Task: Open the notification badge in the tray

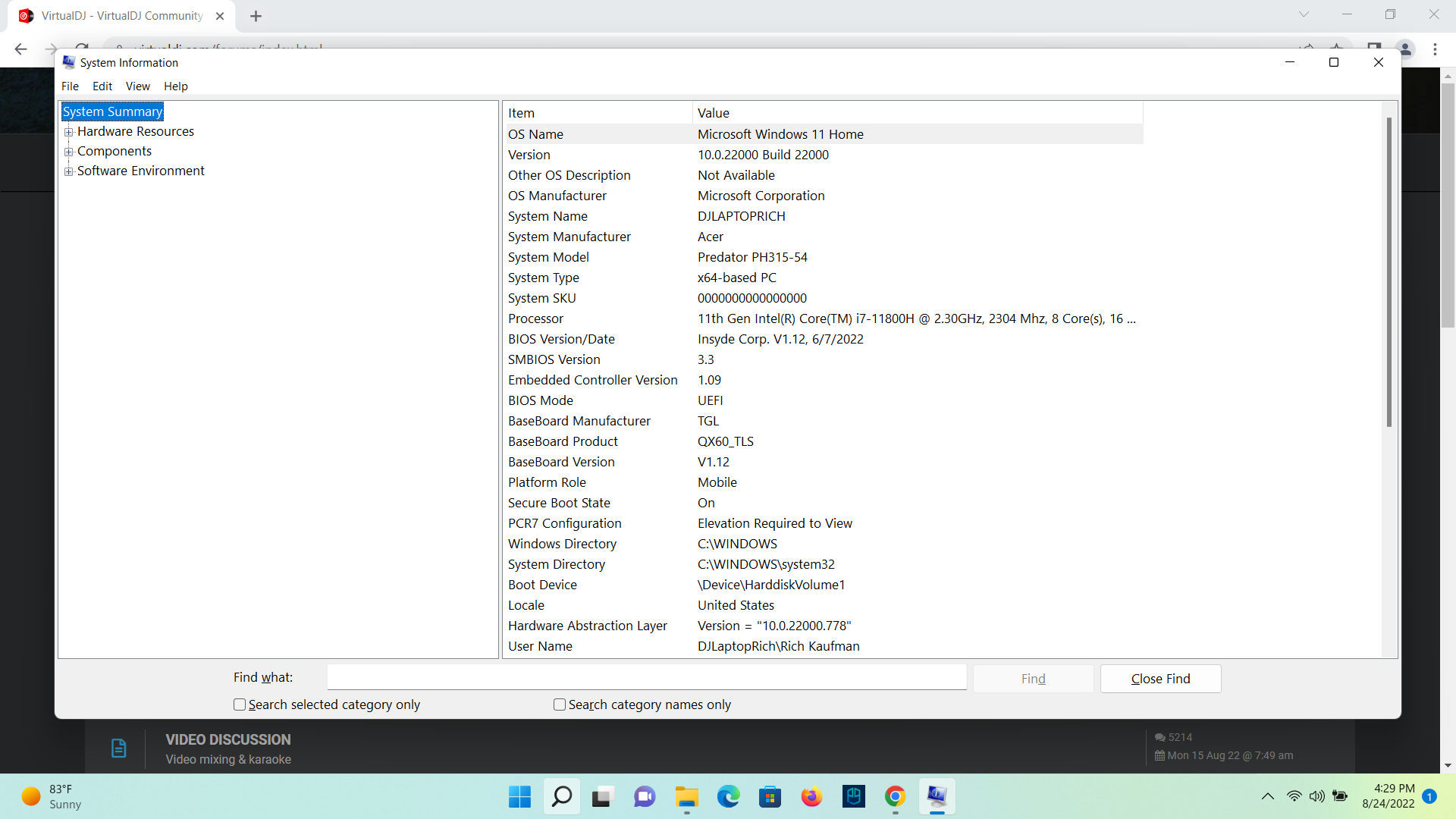Action: tap(1429, 796)
